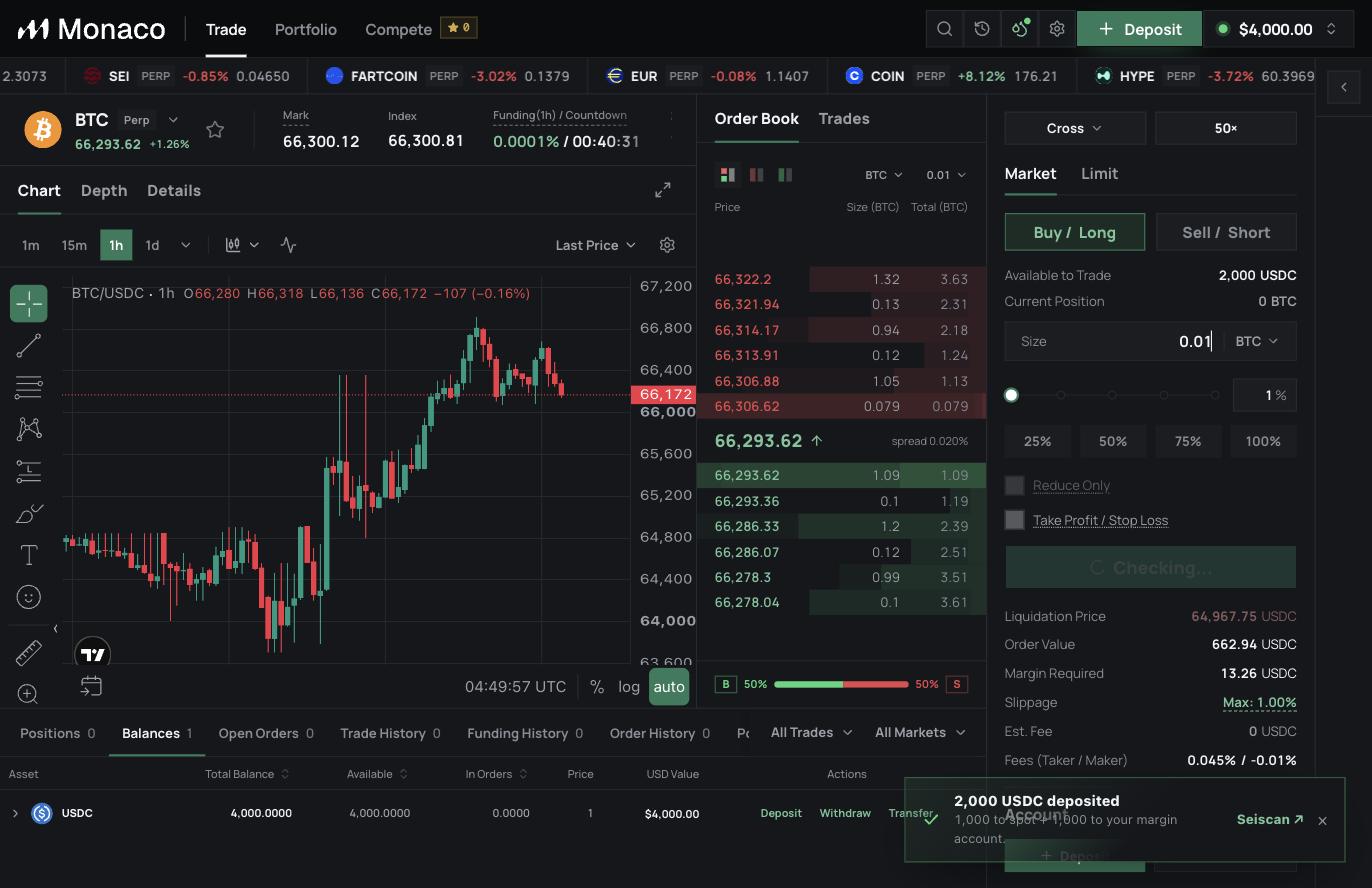
Task: Open the history clock icon
Action: 982,29
